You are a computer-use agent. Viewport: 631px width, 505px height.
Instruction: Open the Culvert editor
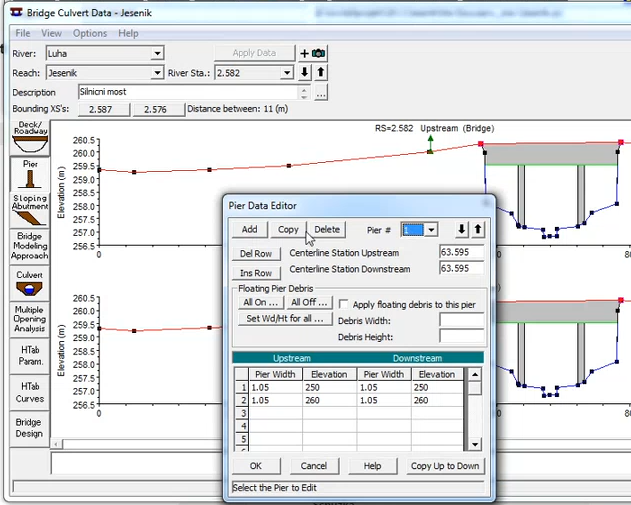[29, 283]
